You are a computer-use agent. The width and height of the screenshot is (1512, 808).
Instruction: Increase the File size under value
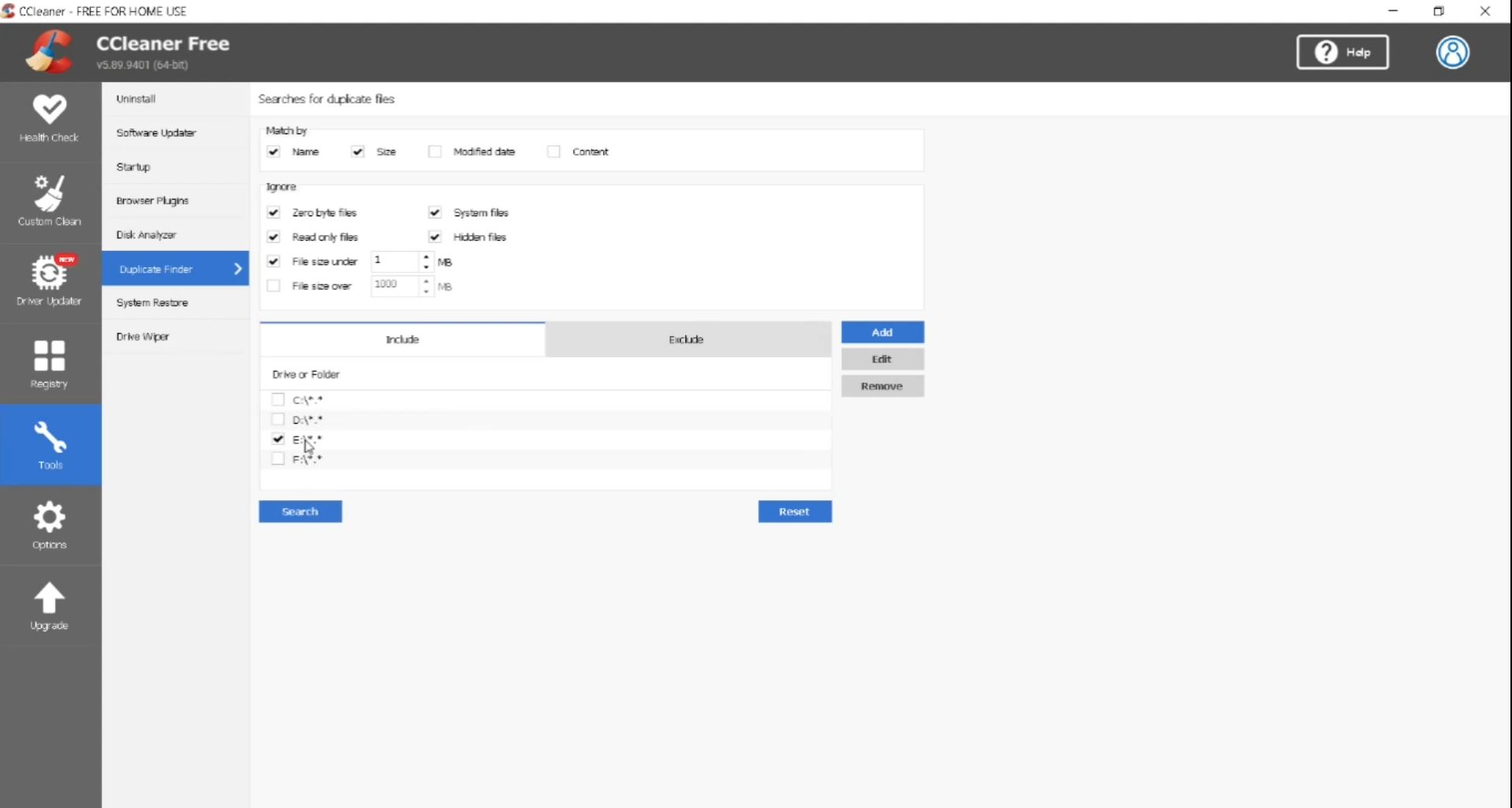click(426, 256)
